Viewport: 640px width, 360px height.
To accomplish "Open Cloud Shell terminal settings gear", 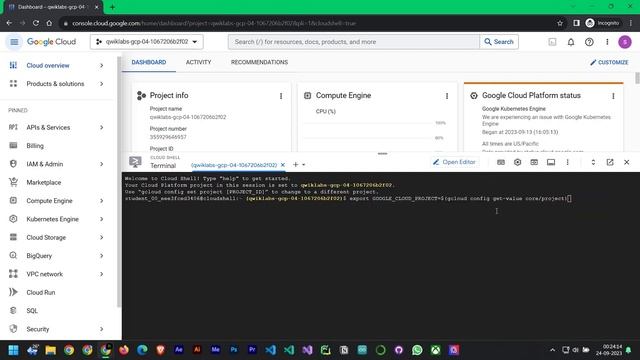I will coord(518,162).
